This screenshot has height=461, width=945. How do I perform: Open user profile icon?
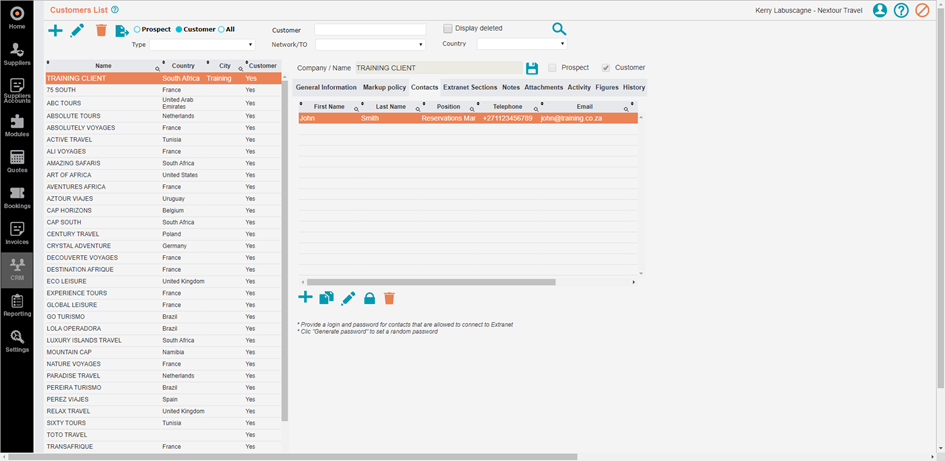[880, 10]
